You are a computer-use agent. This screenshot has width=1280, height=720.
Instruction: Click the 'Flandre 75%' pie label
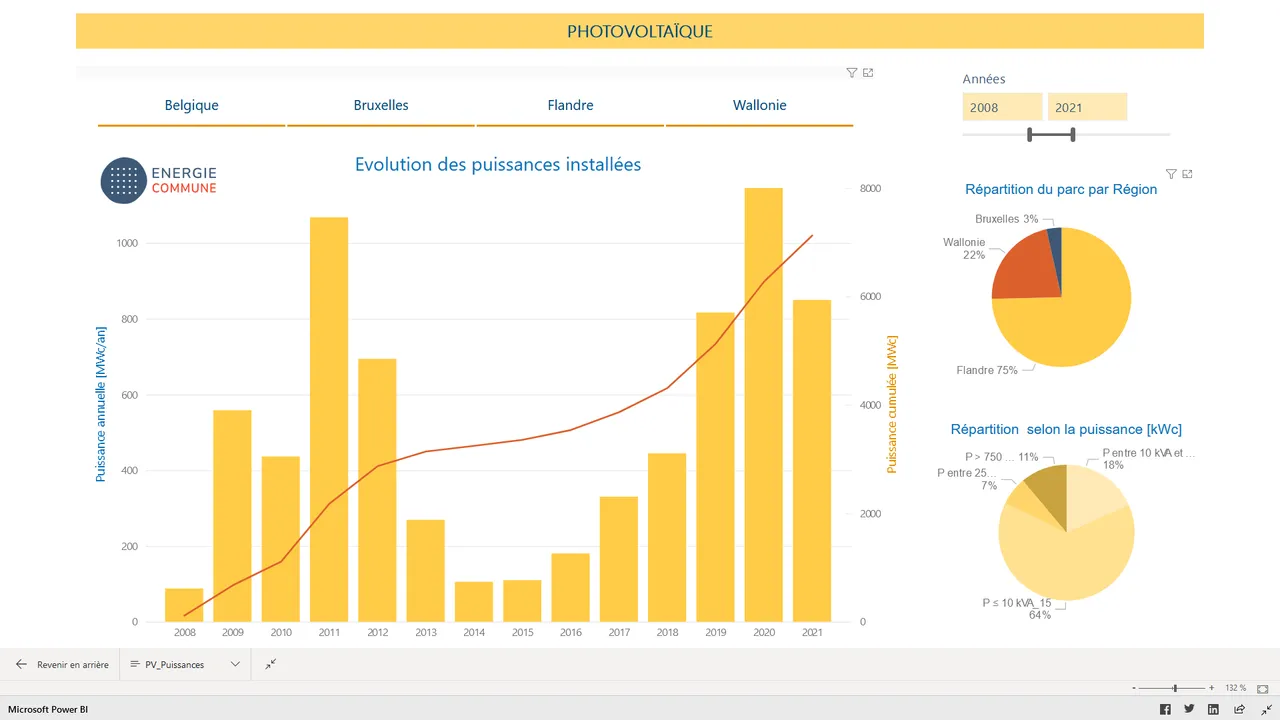(x=987, y=370)
